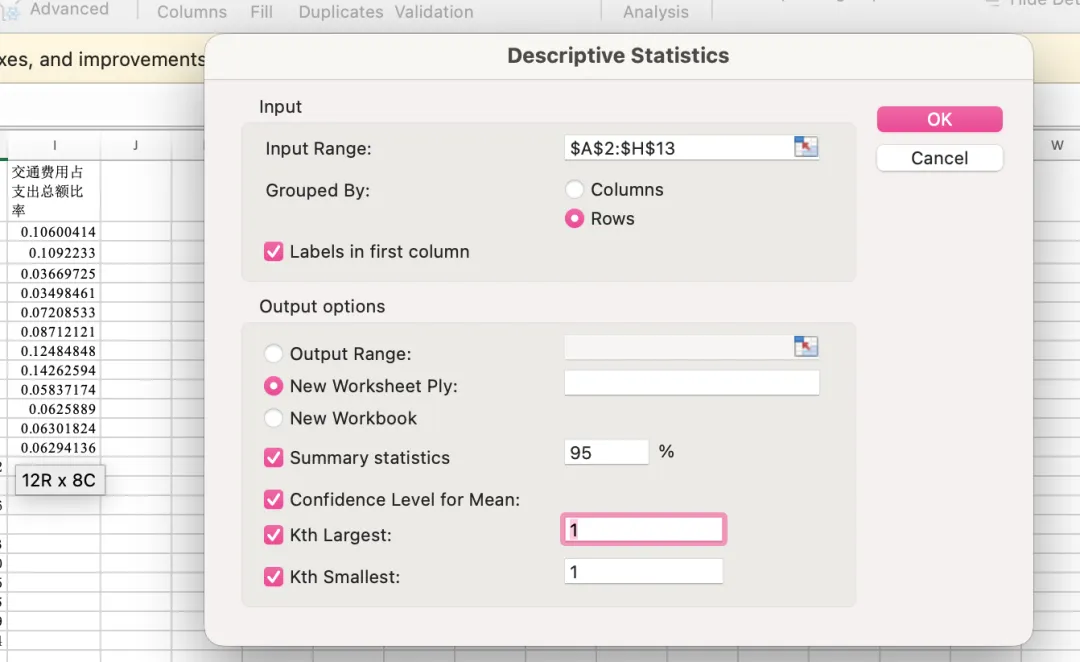Screen dimensions: 1080x662
Task: Focus the Kth Smallest value field
Action: coord(642,572)
